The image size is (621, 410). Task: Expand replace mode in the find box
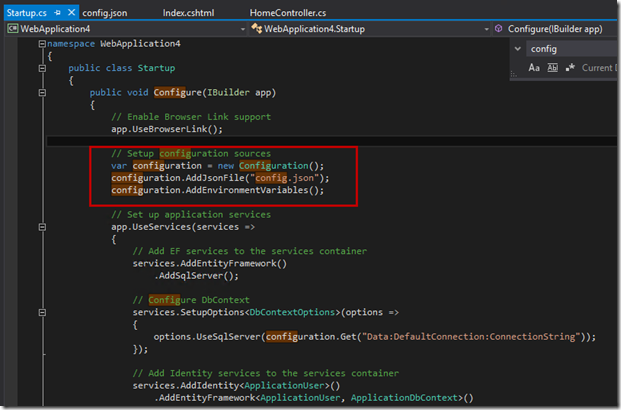pos(517,49)
